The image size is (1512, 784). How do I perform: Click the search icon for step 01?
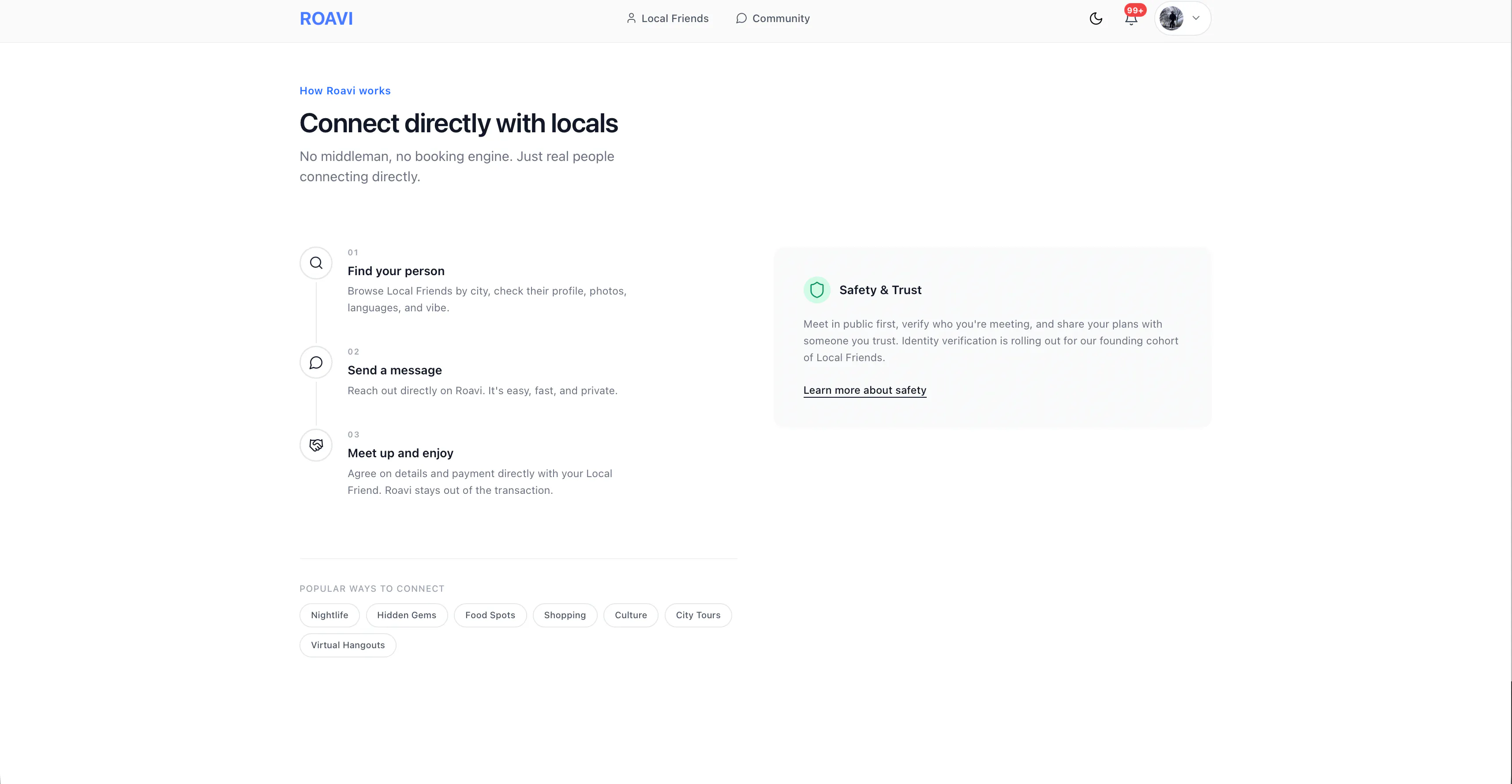coord(316,263)
